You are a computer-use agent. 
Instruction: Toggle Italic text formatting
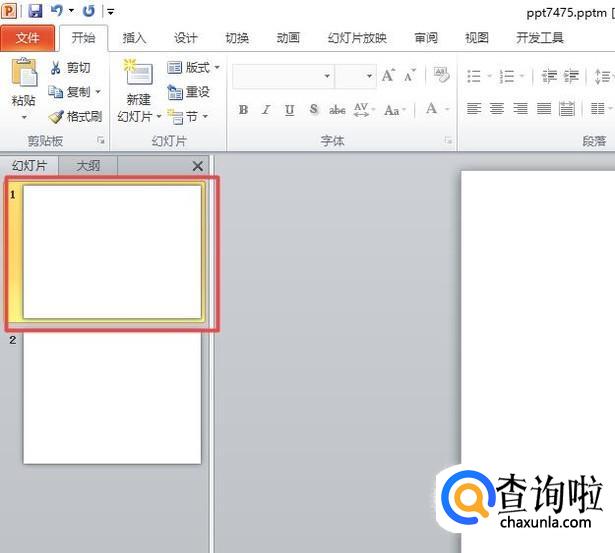266,110
